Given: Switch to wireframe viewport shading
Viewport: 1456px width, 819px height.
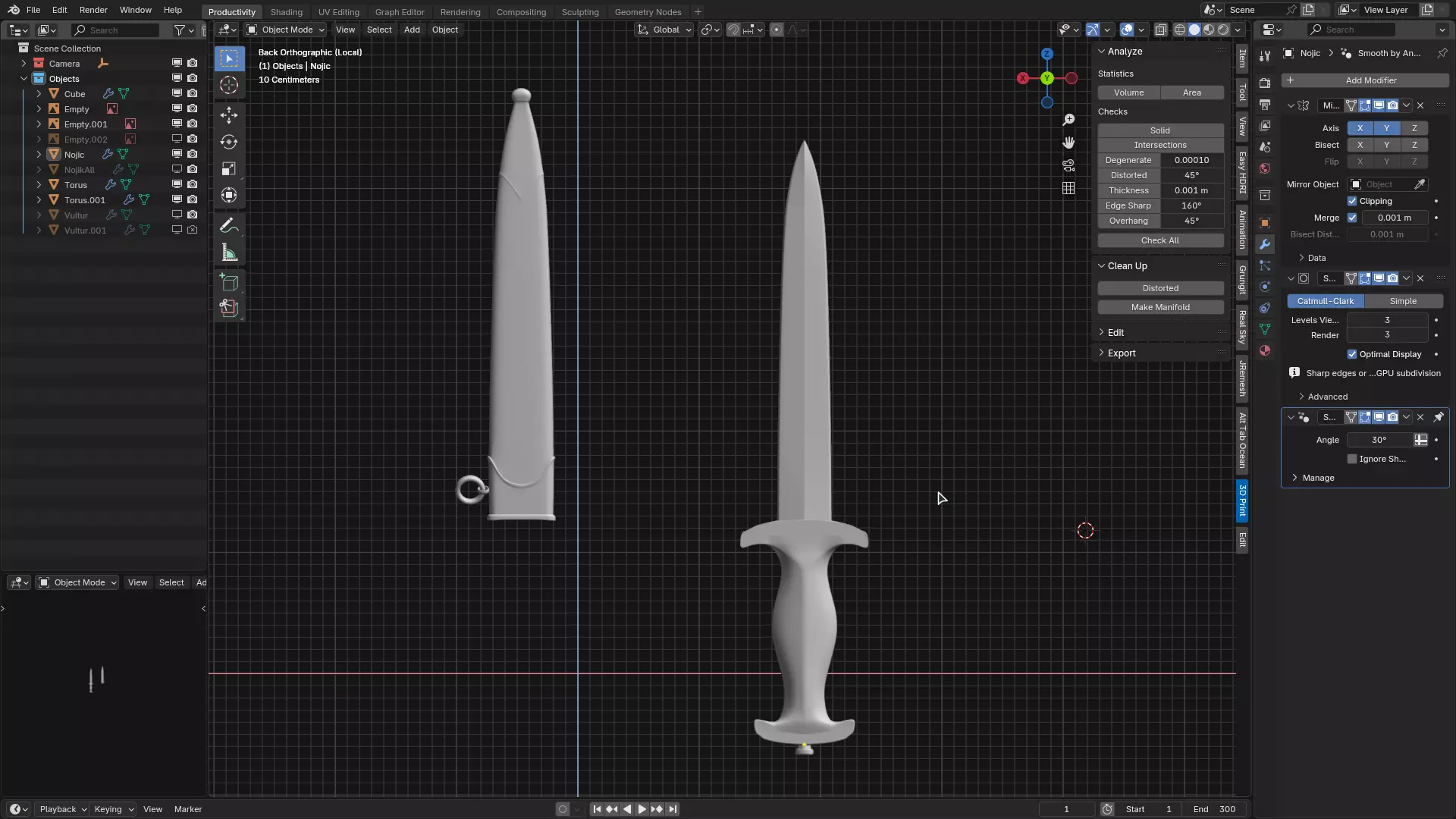Looking at the screenshot, I should [1180, 30].
